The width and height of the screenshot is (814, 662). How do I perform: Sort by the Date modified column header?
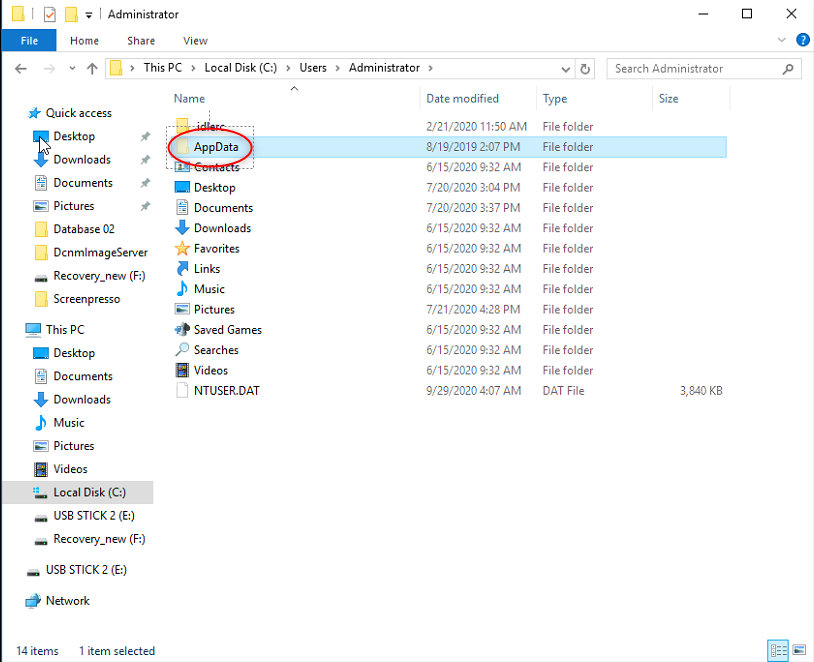point(461,99)
